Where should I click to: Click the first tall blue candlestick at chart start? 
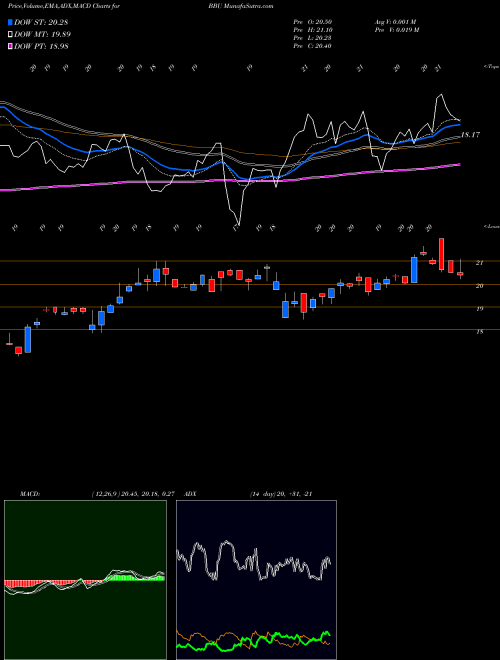pyautogui.click(x=28, y=339)
